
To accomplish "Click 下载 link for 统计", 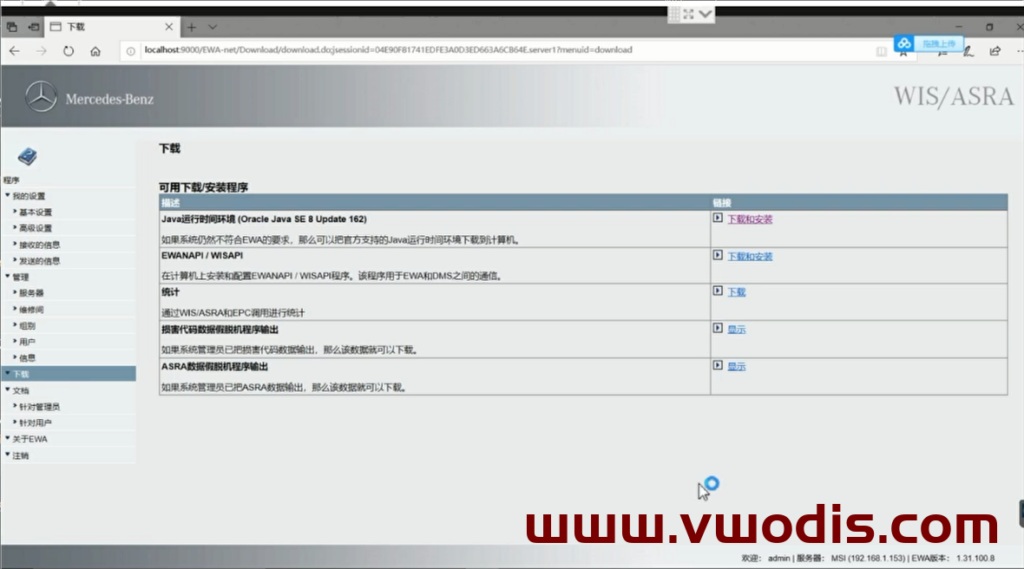I will click(x=737, y=292).
